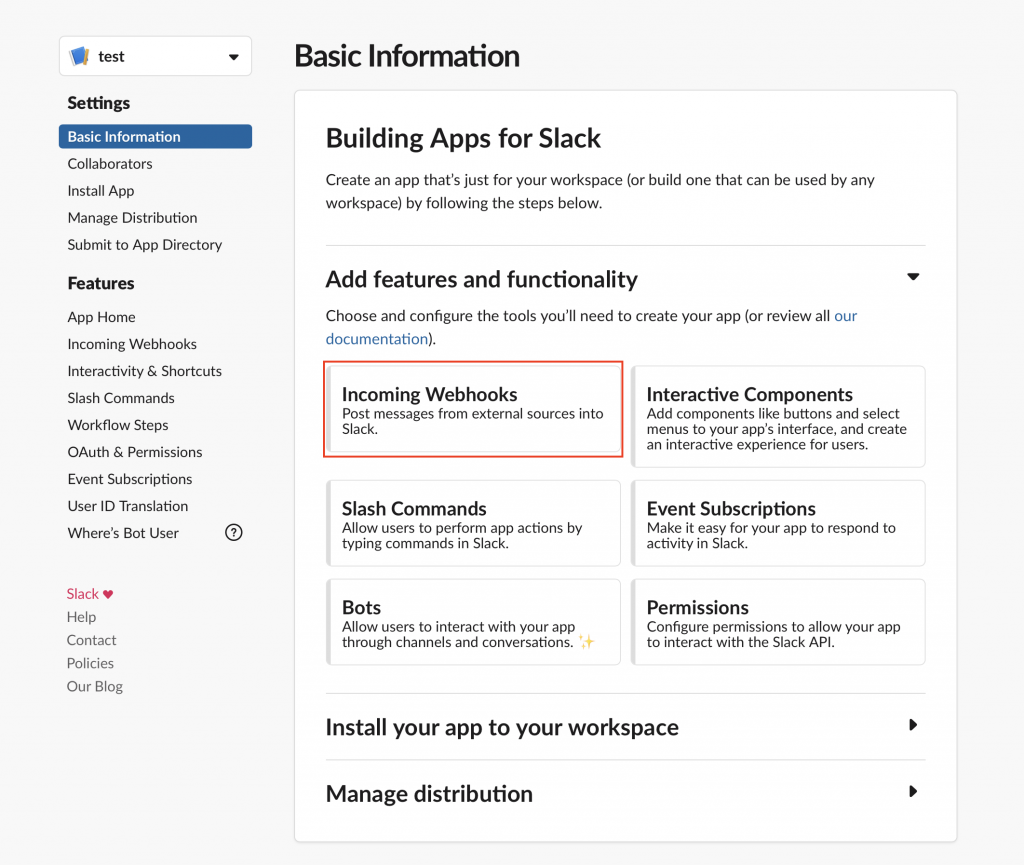Click the test app notebook icon
This screenshot has width=1024, height=865.
pyautogui.click(x=79, y=57)
